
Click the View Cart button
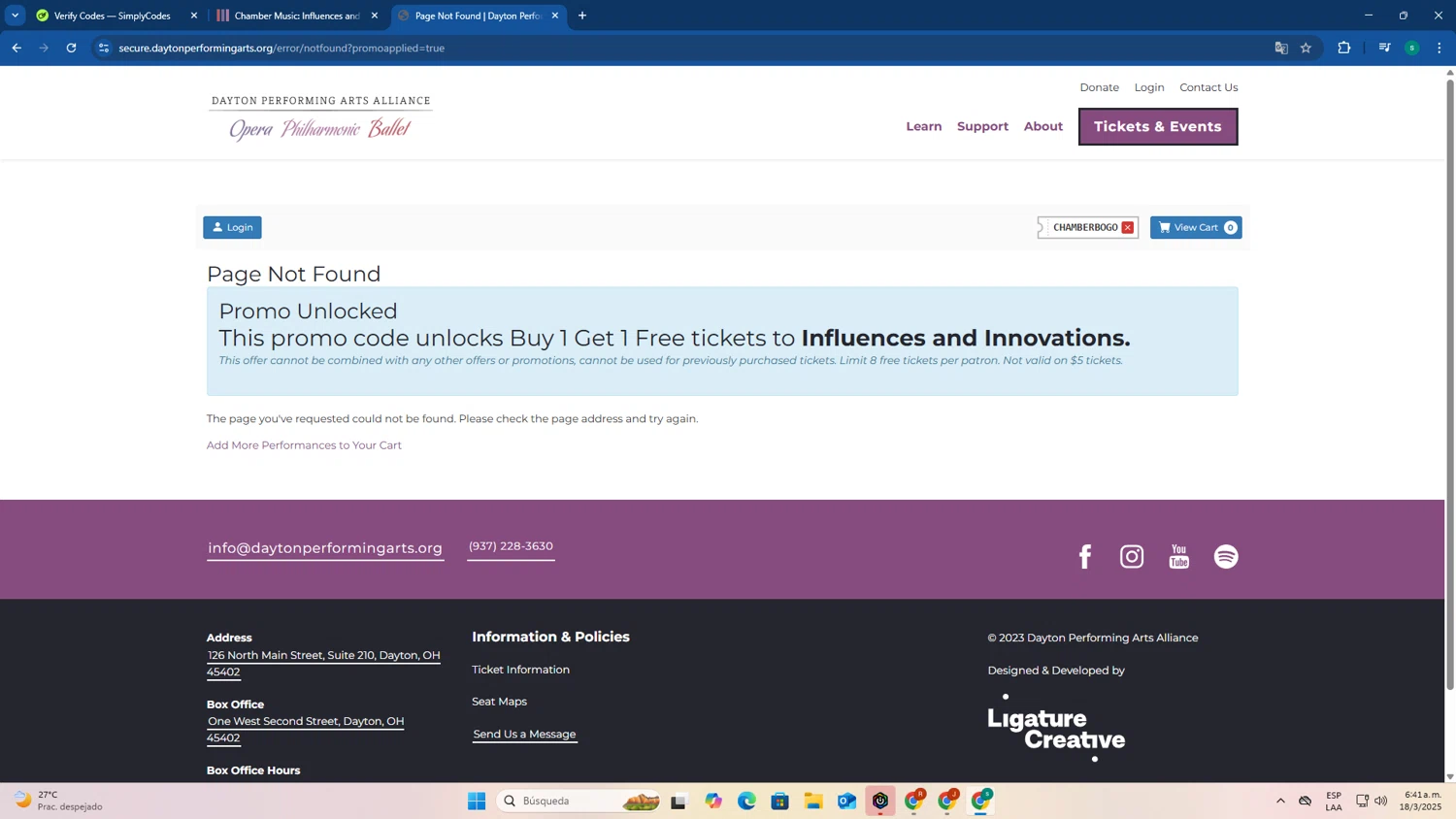[1196, 227]
